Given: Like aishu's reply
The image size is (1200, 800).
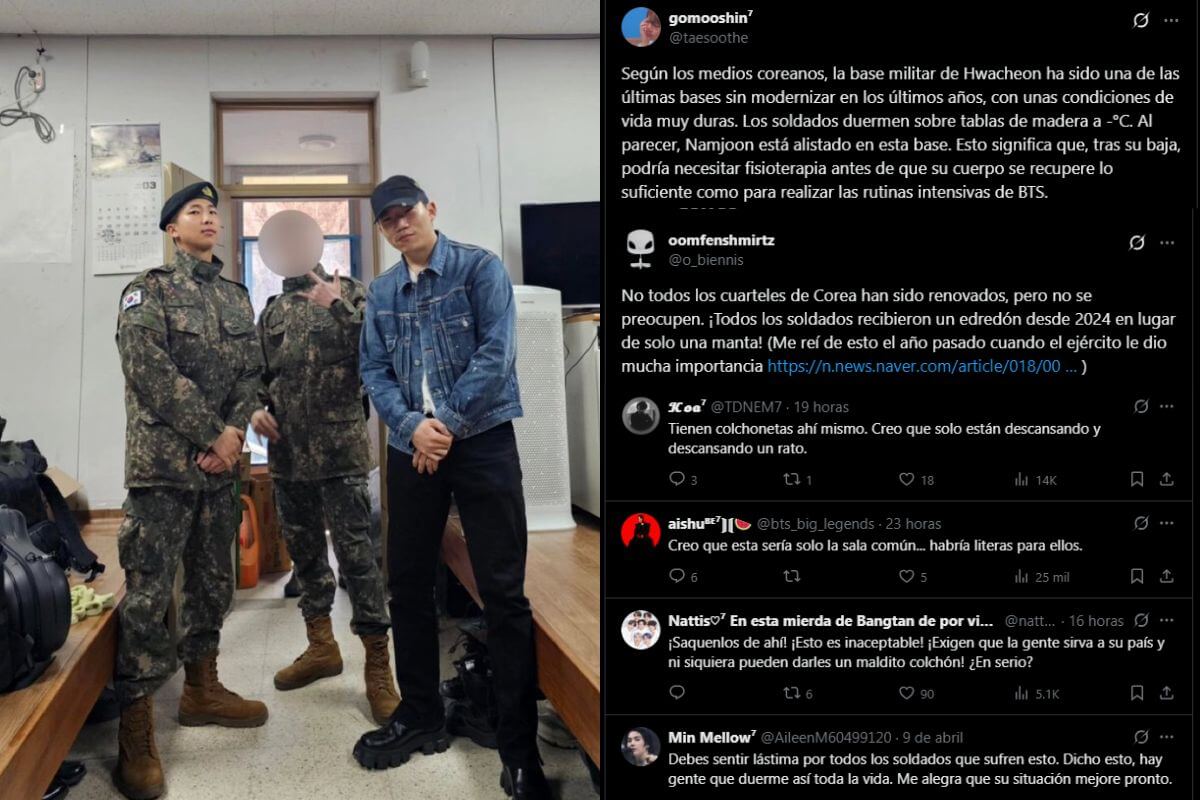Looking at the screenshot, I should tap(906, 576).
